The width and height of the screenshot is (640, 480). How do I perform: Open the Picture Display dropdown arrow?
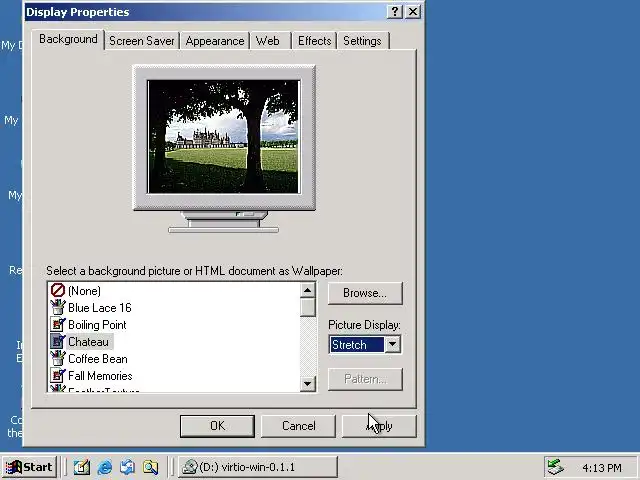click(392, 344)
